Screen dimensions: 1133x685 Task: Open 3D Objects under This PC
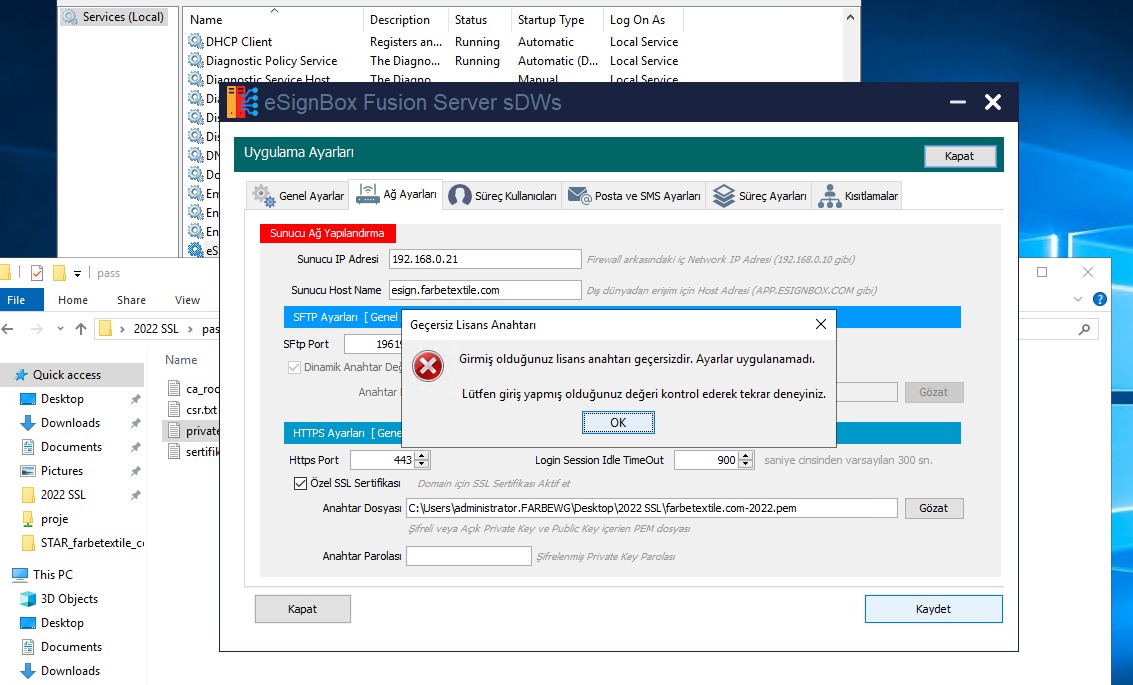(x=69, y=598)
